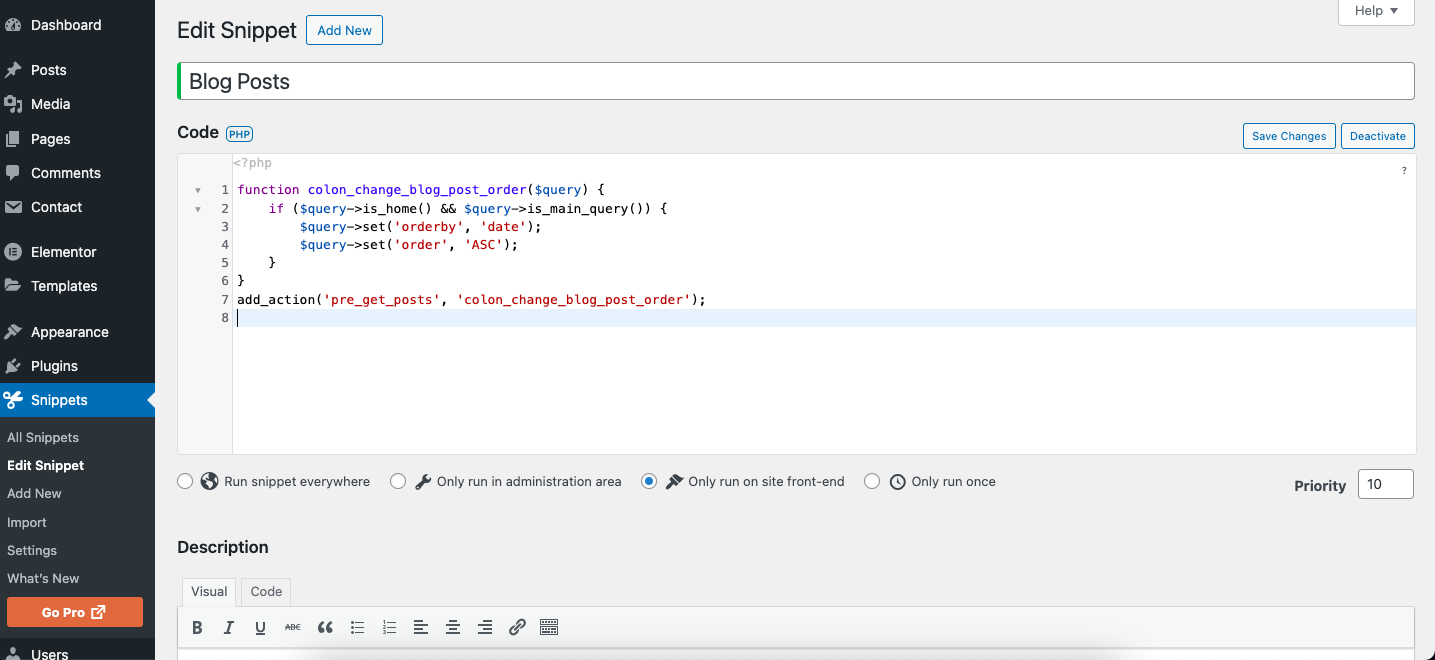
Task: Open the Appearance menu
Action: pyautogui.click(x=69, y=332)
